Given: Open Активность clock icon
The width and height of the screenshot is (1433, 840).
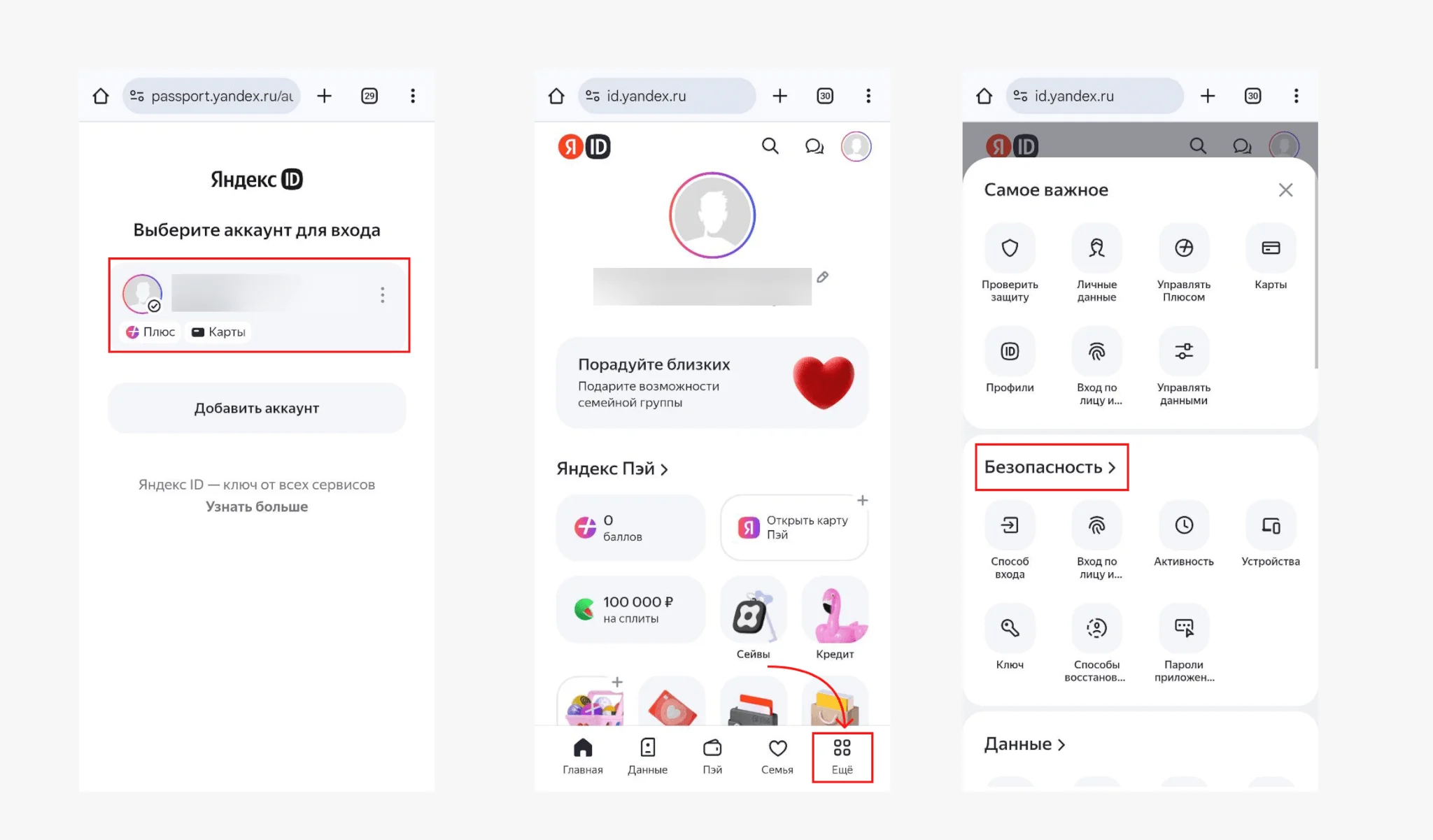Looking at the screenshot, I should click(1183, 525).
